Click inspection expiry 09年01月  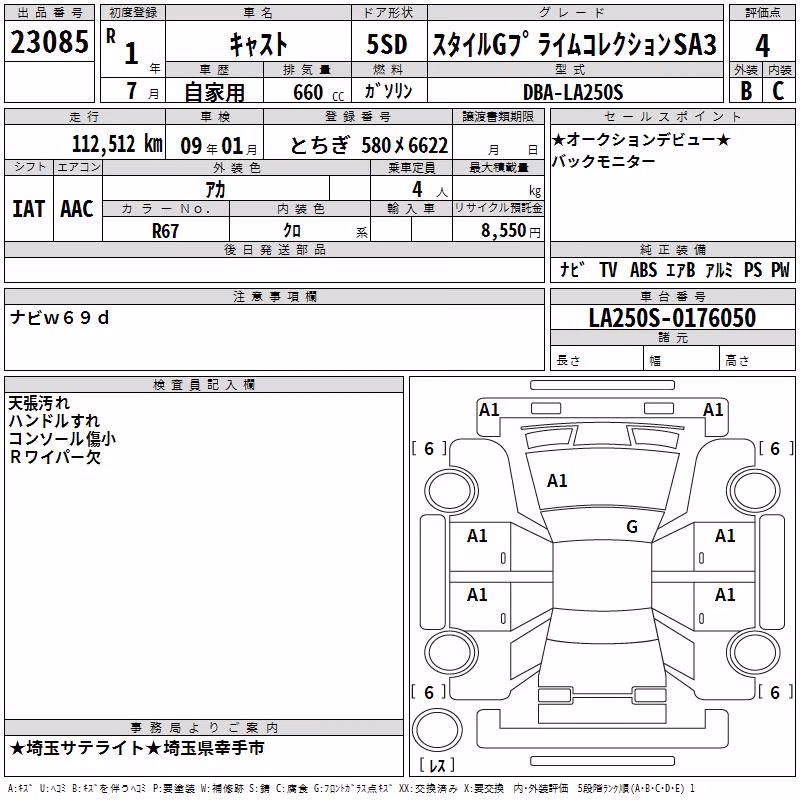tap(219, 146)
